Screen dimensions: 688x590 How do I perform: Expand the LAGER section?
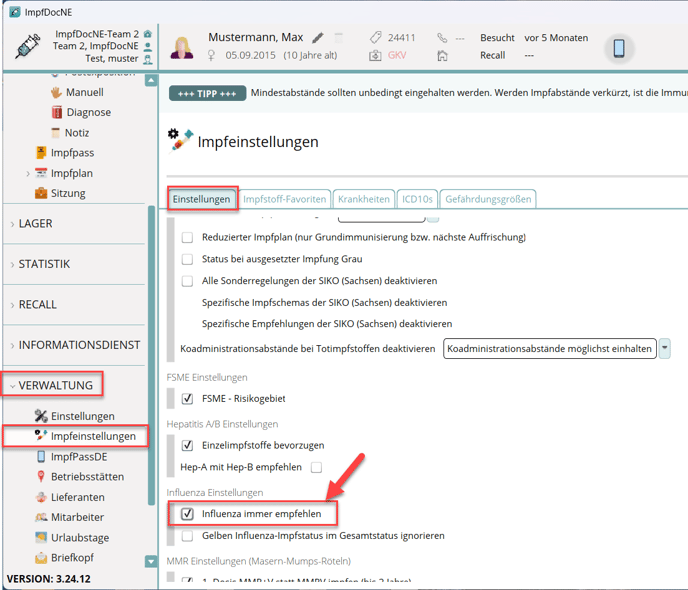coord(35,224)
